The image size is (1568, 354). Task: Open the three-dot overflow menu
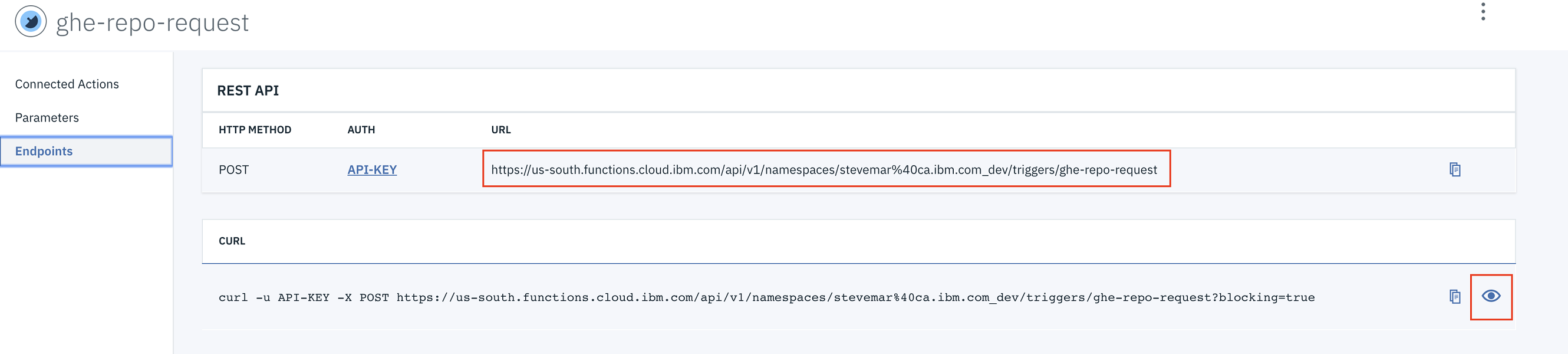1483,12
